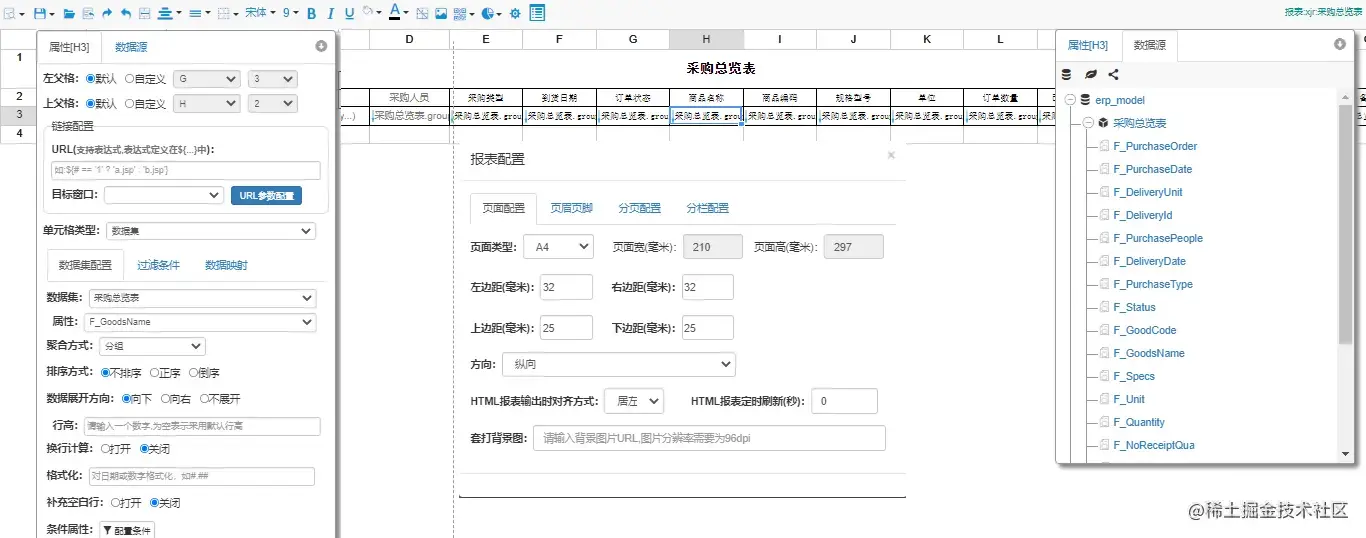Switch to 过滤条件 tab

[x=158, y=265]
